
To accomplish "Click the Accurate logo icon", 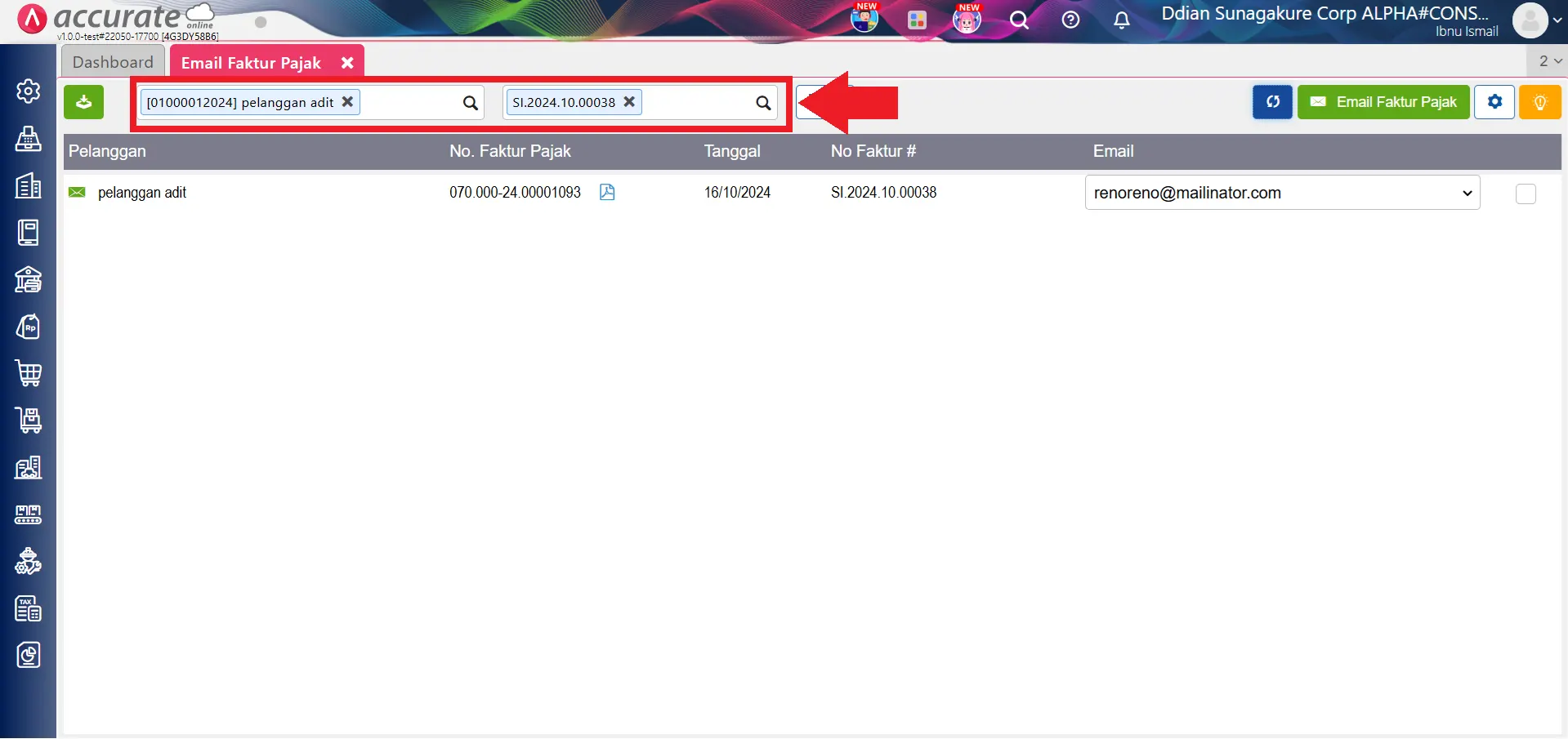I will click(32, 19).
